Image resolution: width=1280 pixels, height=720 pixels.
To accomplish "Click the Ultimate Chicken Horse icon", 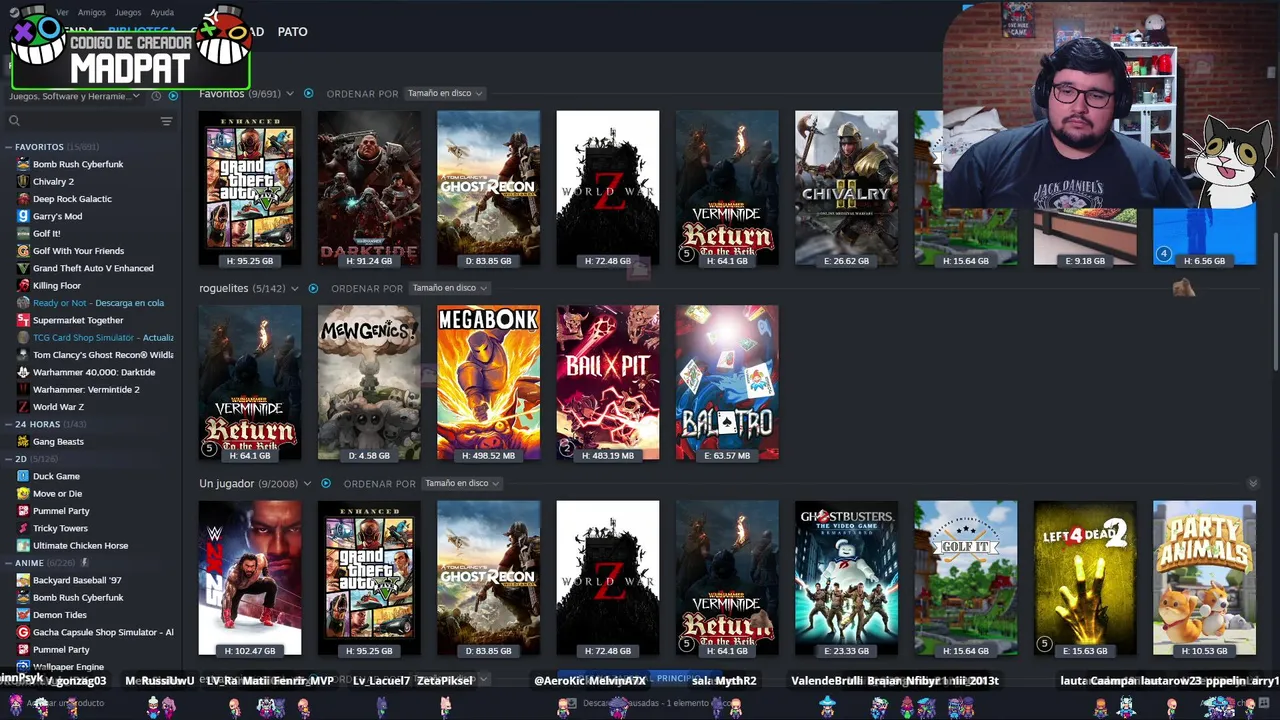I will (23, 545).
